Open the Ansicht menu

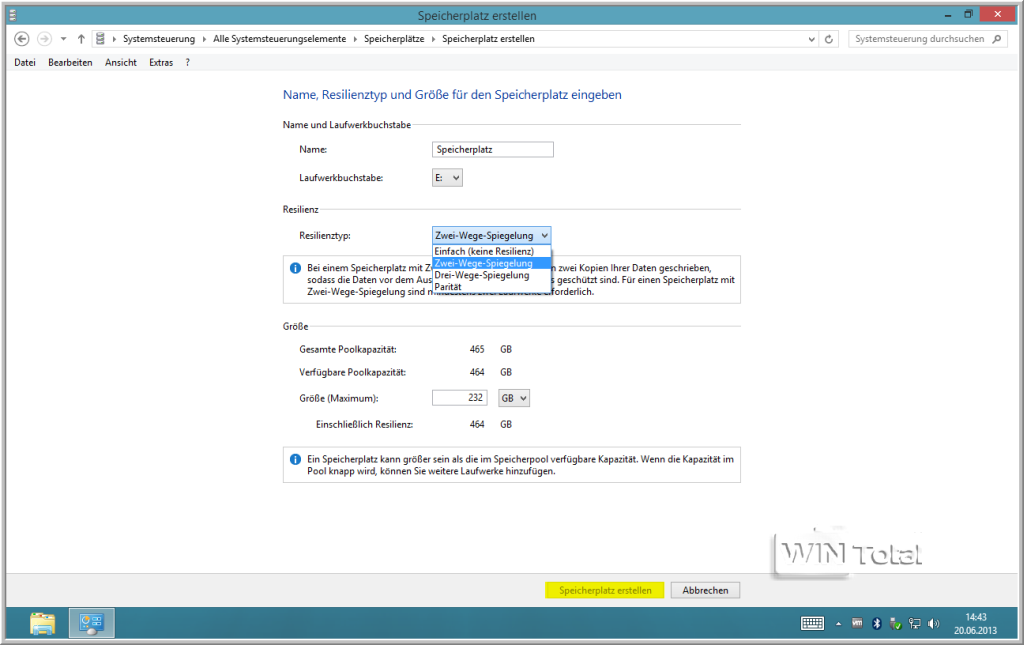tap(121, 63)
